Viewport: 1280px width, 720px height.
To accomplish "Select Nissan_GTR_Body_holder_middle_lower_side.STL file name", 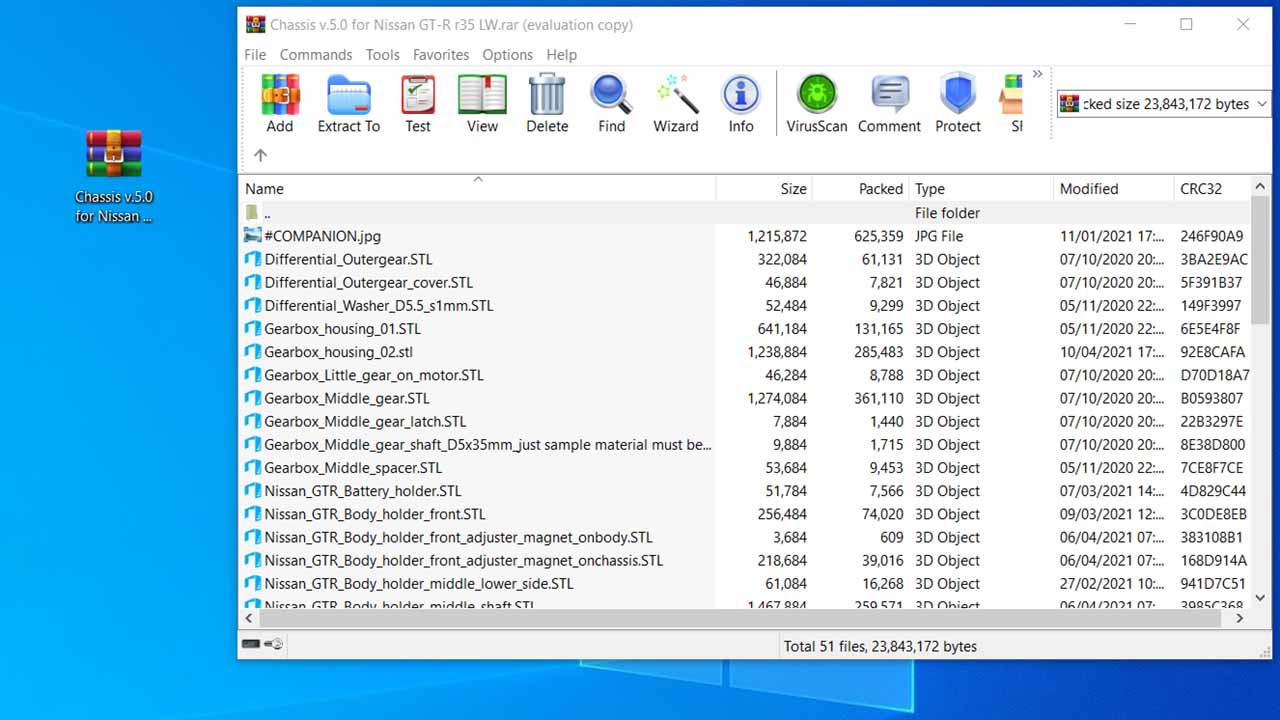I will (x=419, y=583).
